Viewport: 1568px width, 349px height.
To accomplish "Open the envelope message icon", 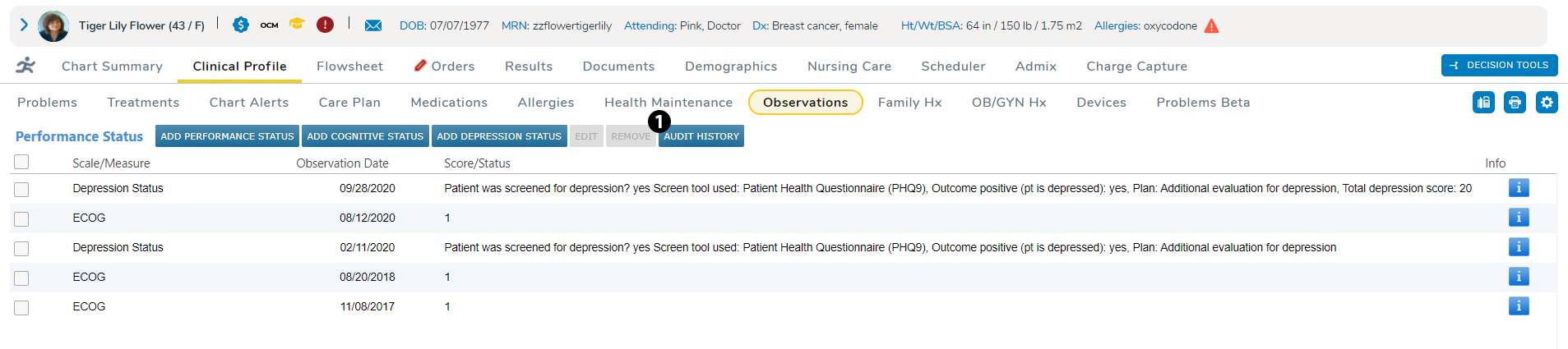I will point(373,25).
